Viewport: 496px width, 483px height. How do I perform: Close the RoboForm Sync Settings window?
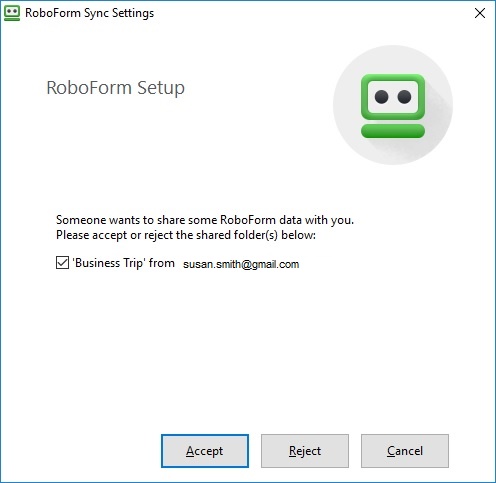[x=480, y=13]
